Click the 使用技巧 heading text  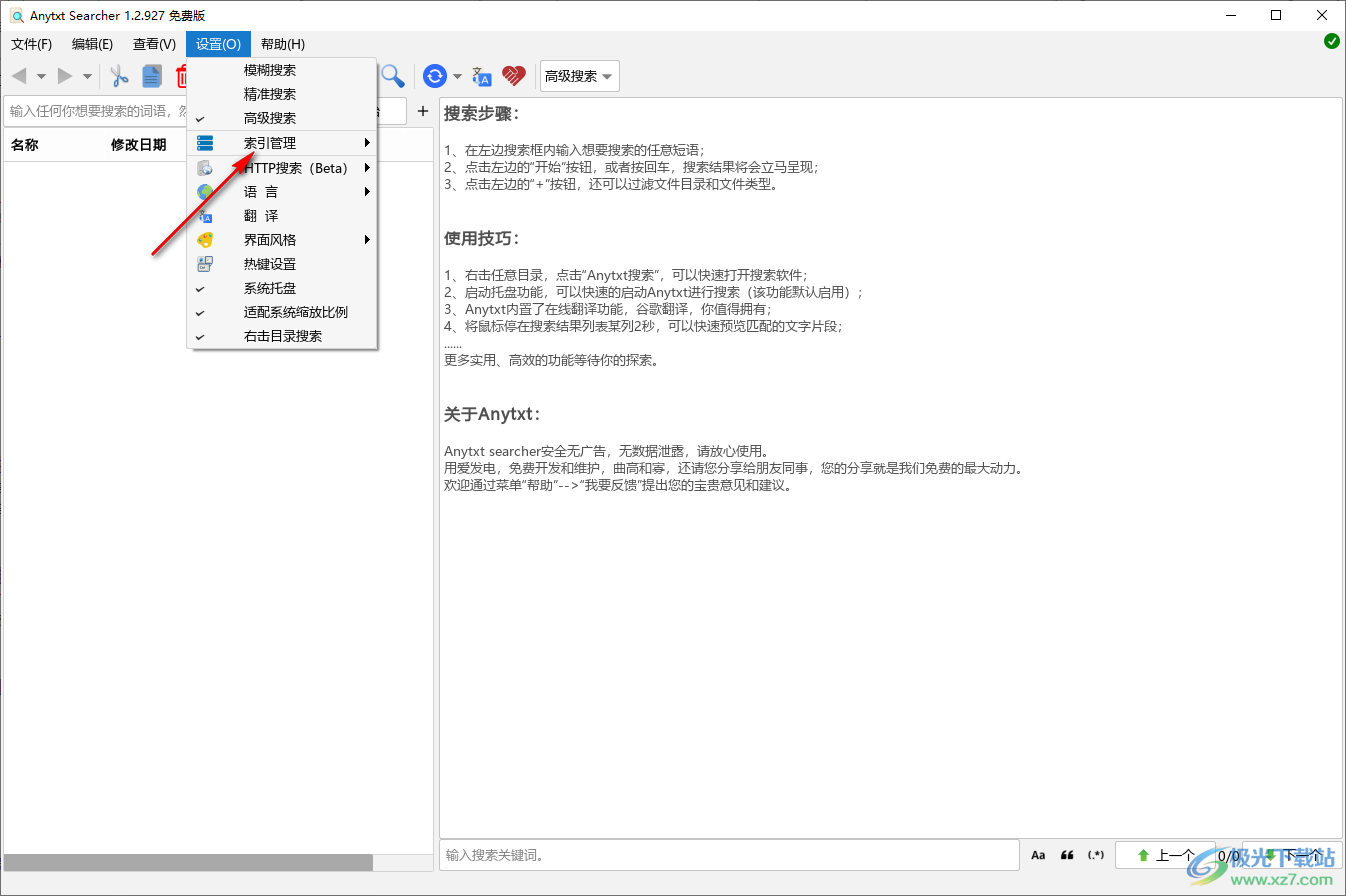point(481,239)
